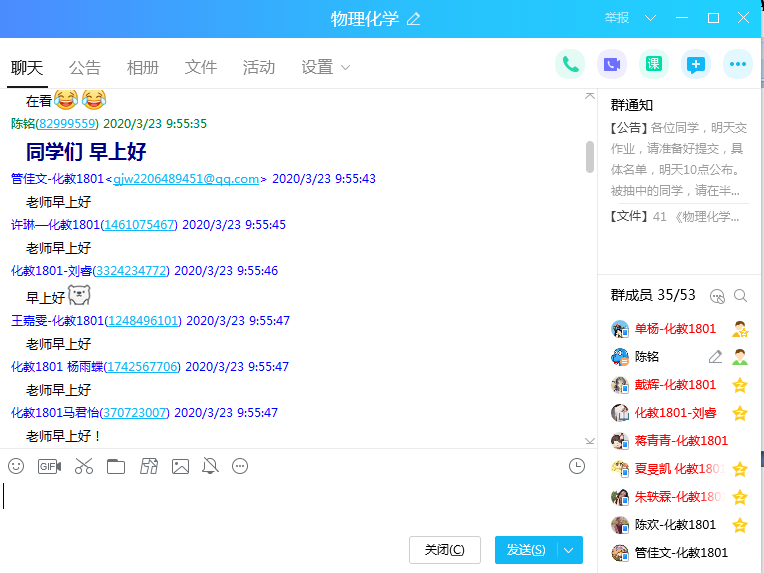Open the send button dropdown arrow
This screenshot has width=764, height=573.
[570, 550]
